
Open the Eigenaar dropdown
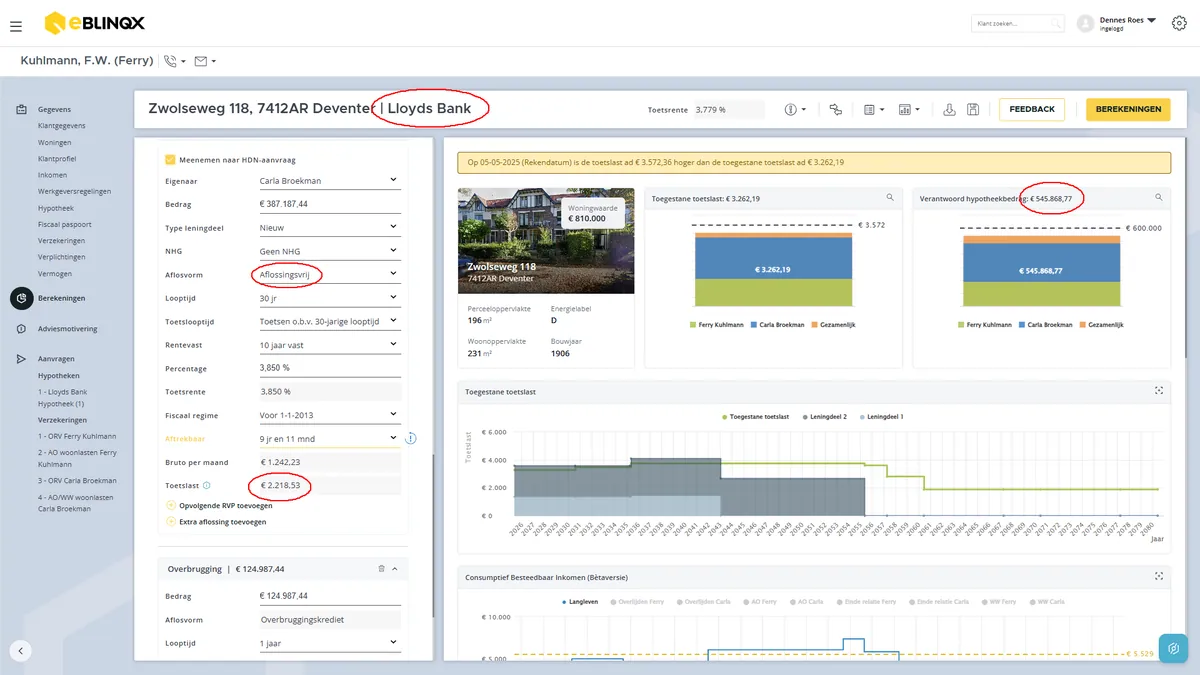pyautogui.click(x=329, y=181)
